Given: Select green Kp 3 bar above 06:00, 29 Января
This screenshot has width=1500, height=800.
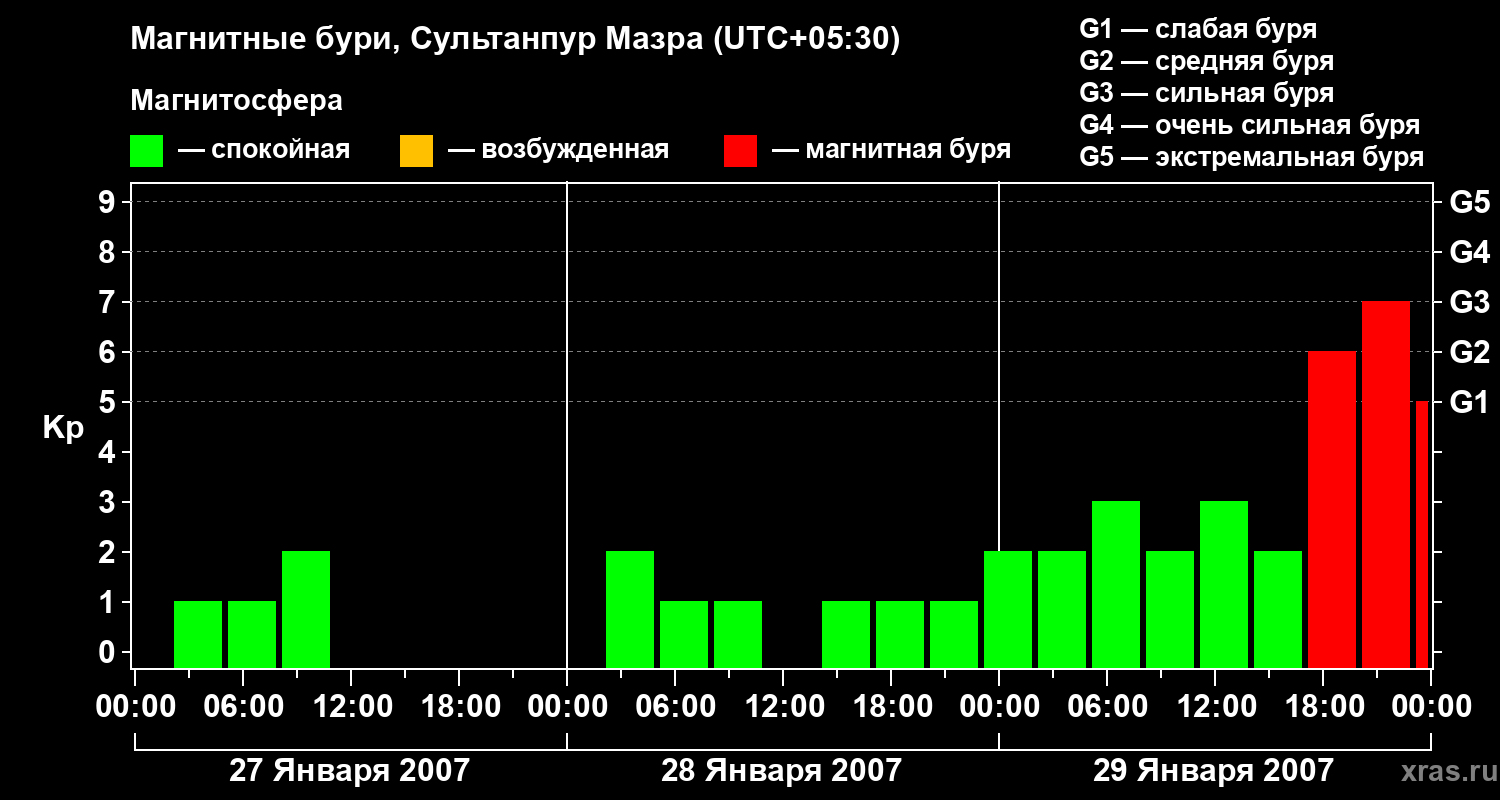Looking at the screenshot, I should (1116, 585).
